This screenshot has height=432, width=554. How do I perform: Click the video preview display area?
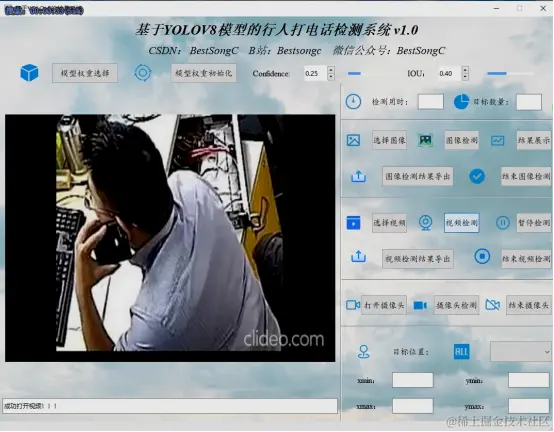[170, 238]
